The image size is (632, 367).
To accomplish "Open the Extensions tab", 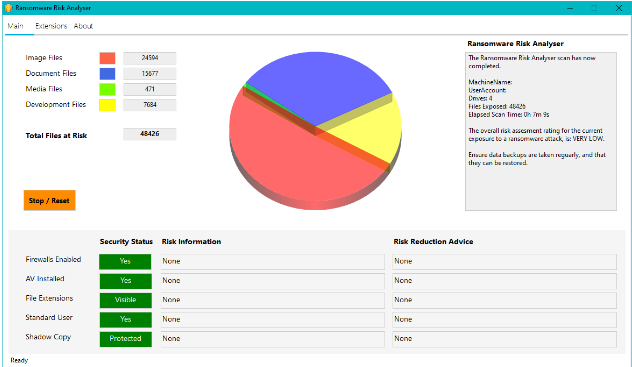I will tap(51, 26).
